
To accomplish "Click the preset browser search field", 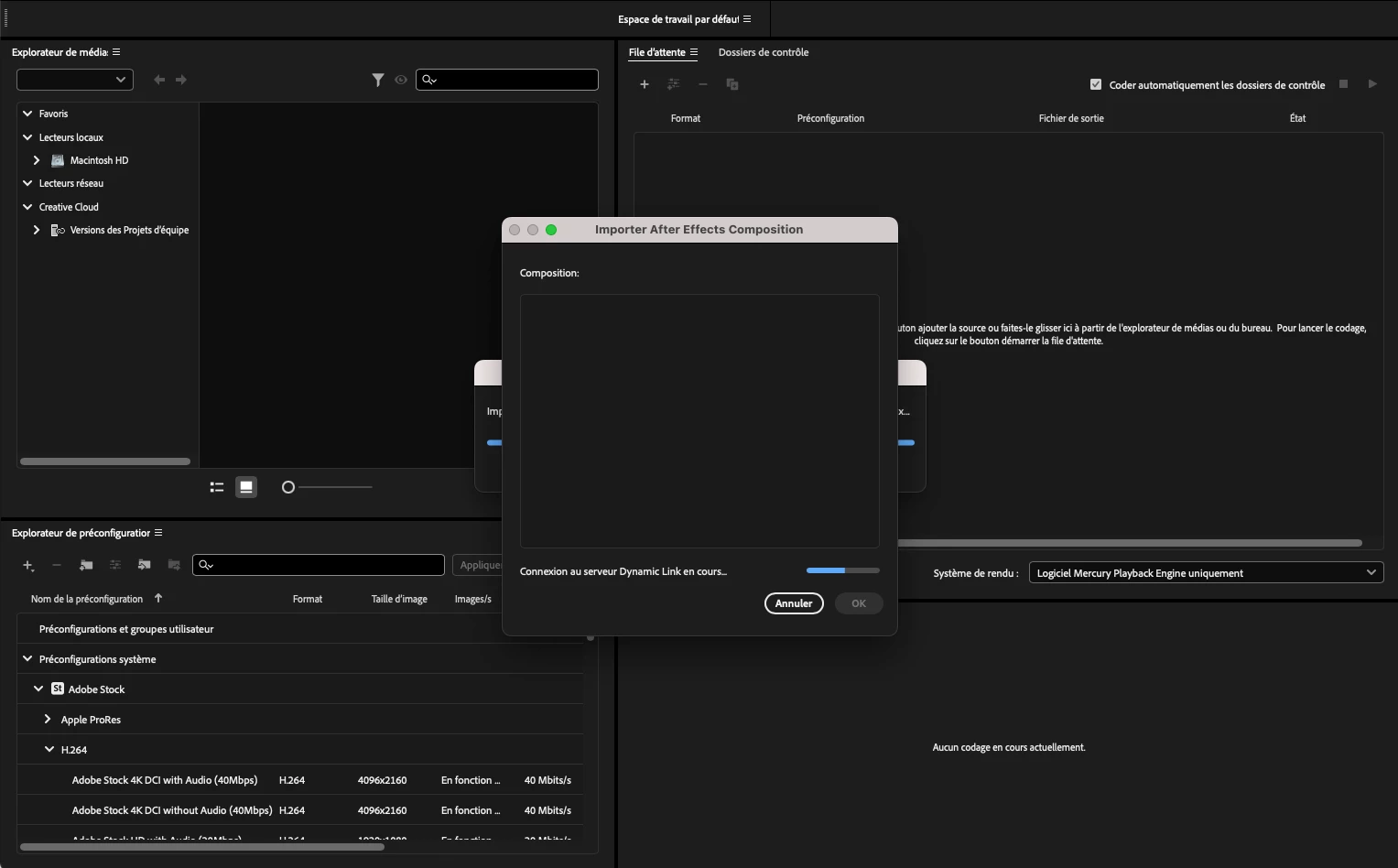I will pos(319,565).
